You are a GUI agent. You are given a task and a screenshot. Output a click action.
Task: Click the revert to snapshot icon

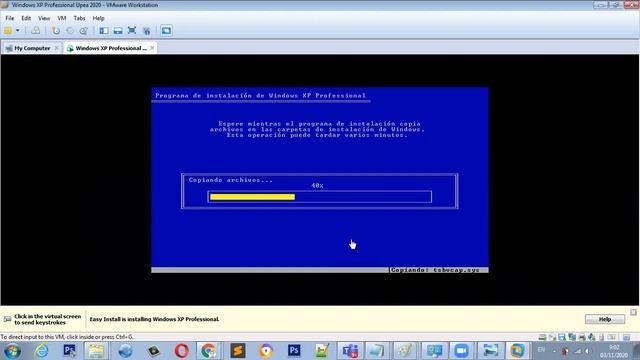[70, 31]
